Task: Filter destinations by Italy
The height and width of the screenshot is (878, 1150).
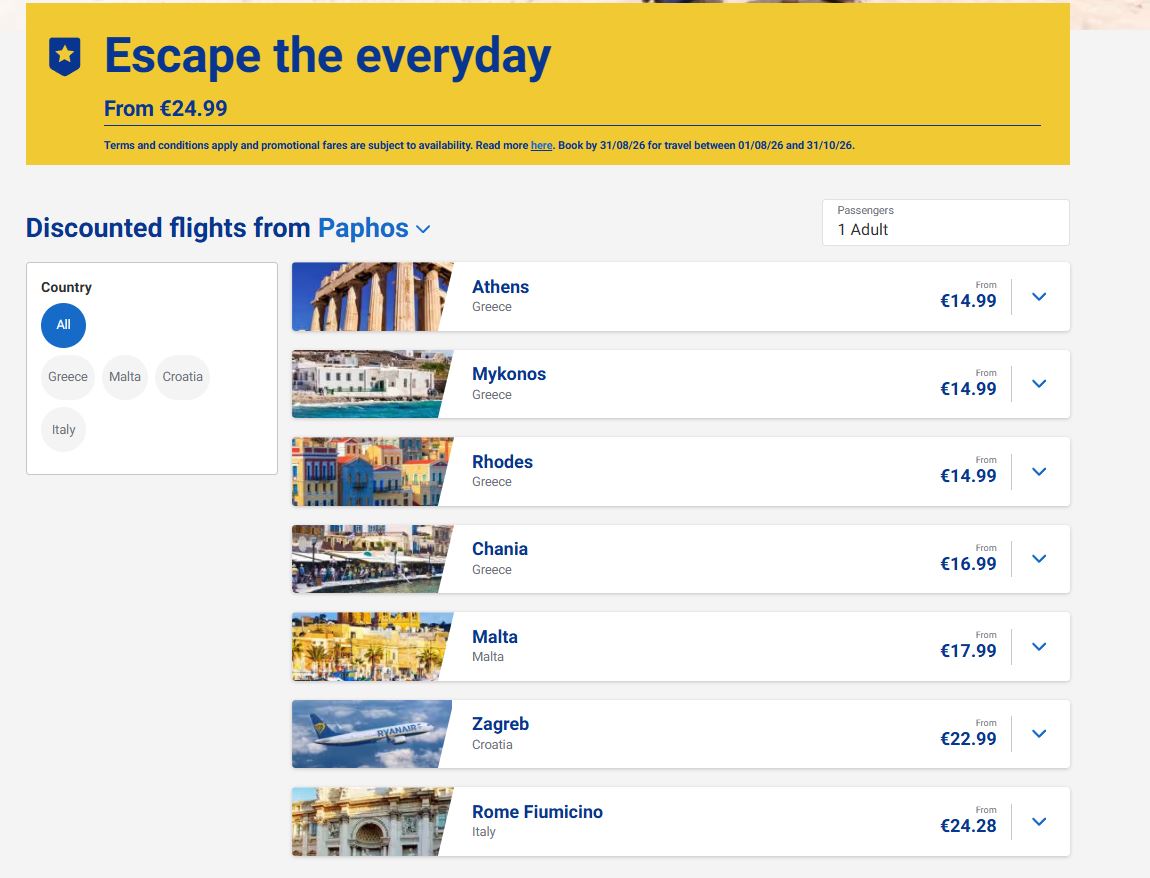Action: (x=63, y=430)
